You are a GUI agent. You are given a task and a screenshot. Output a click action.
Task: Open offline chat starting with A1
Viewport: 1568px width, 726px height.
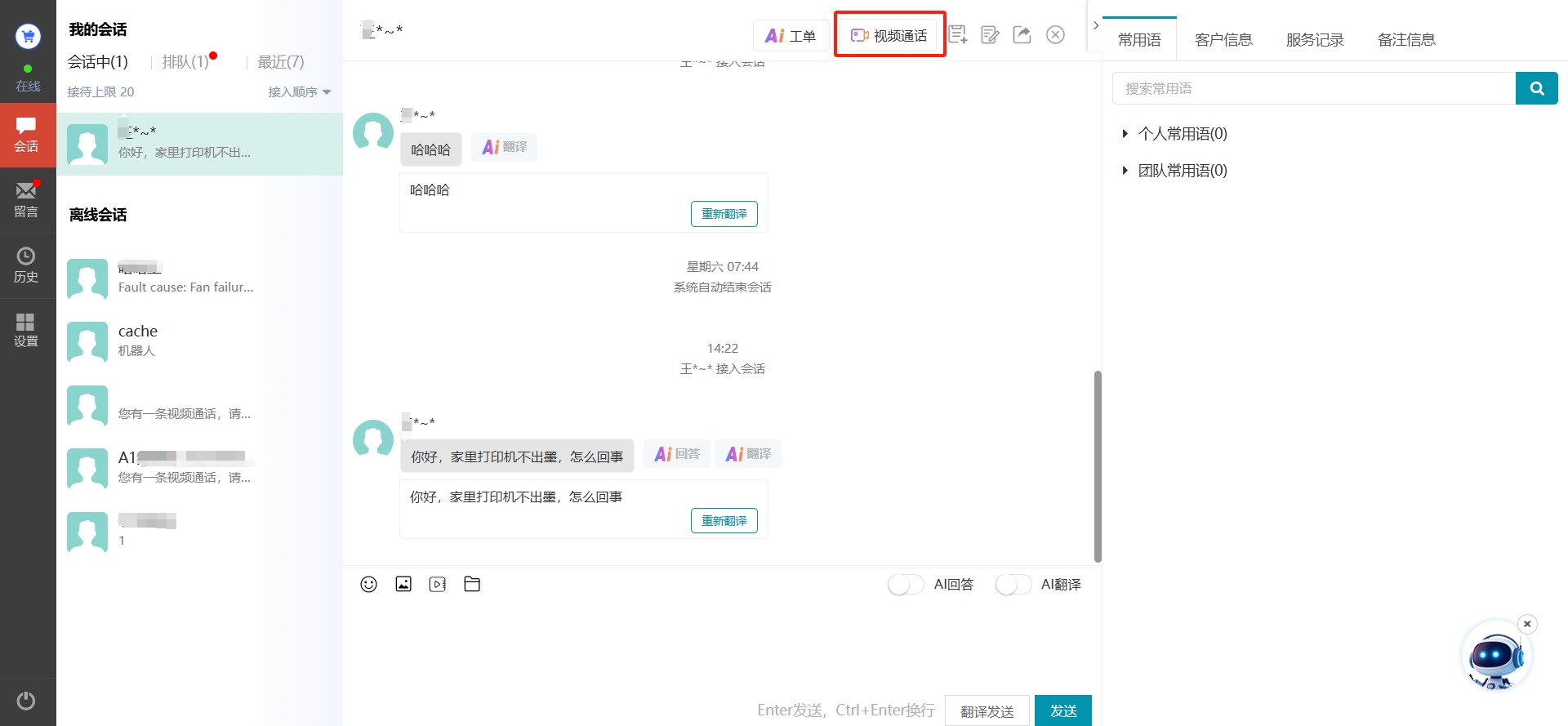pyautogui.click(x=200, y=468)
